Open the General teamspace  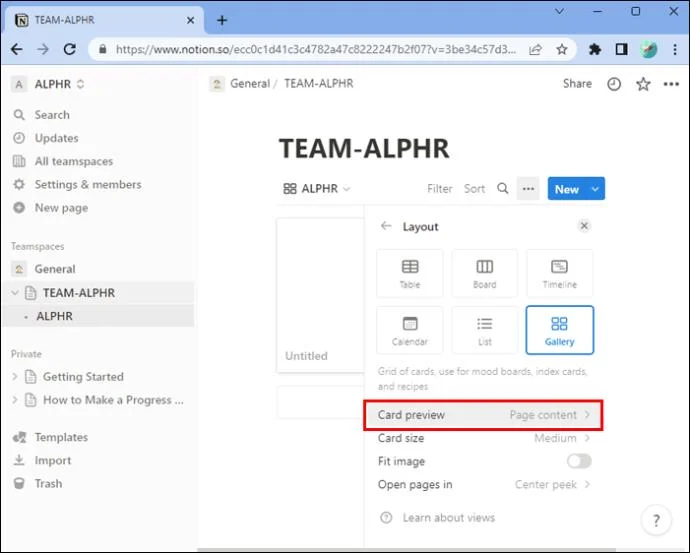55,269
